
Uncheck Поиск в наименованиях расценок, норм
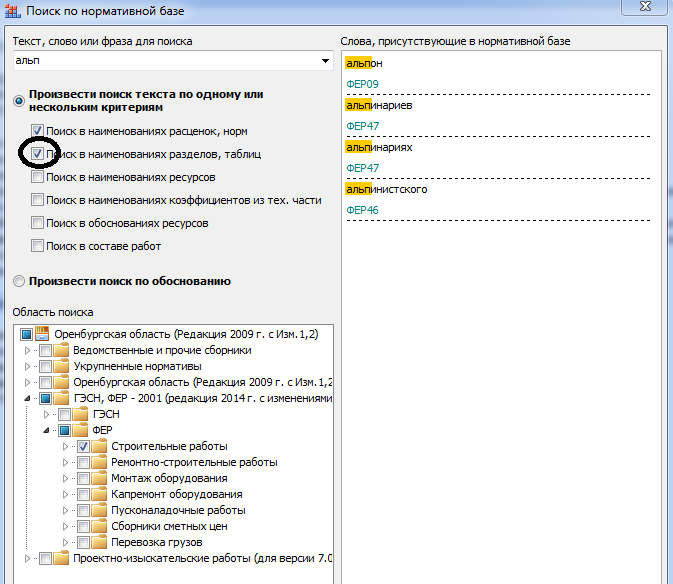tap(37, 130)
